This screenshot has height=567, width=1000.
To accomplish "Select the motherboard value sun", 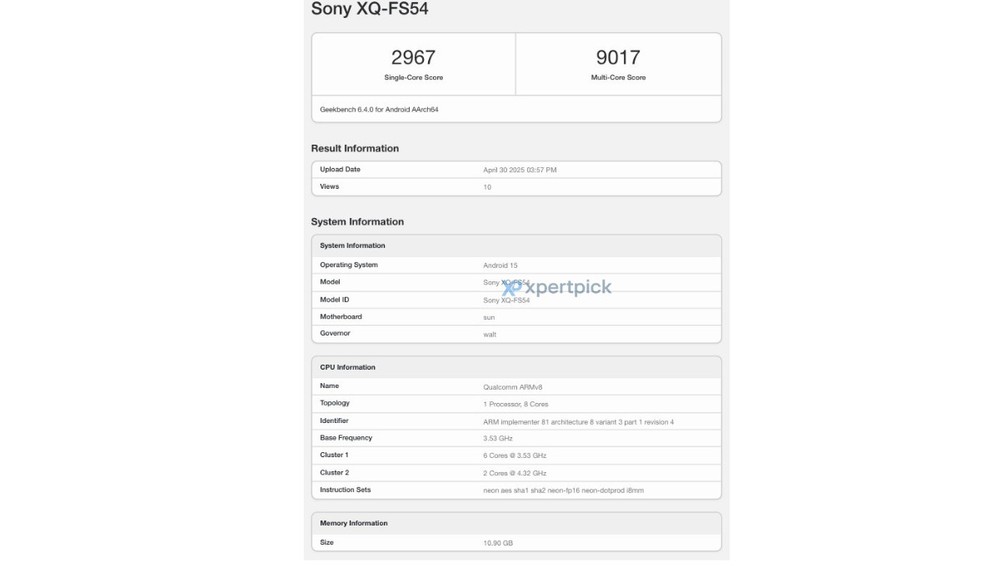I will (x=489, y=318).
